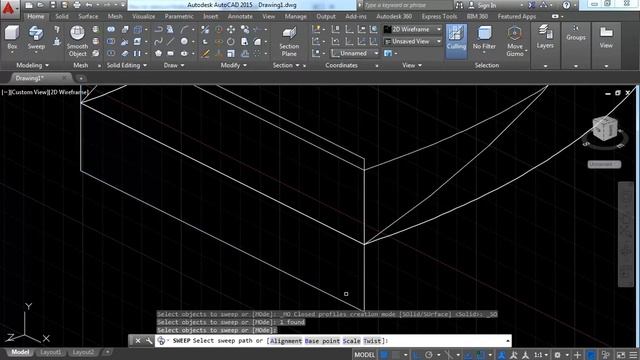This screenshot has width=640, height=360.
Task: Expand the Modify panel
Action: pyautogui.click(x=233, y=65)
